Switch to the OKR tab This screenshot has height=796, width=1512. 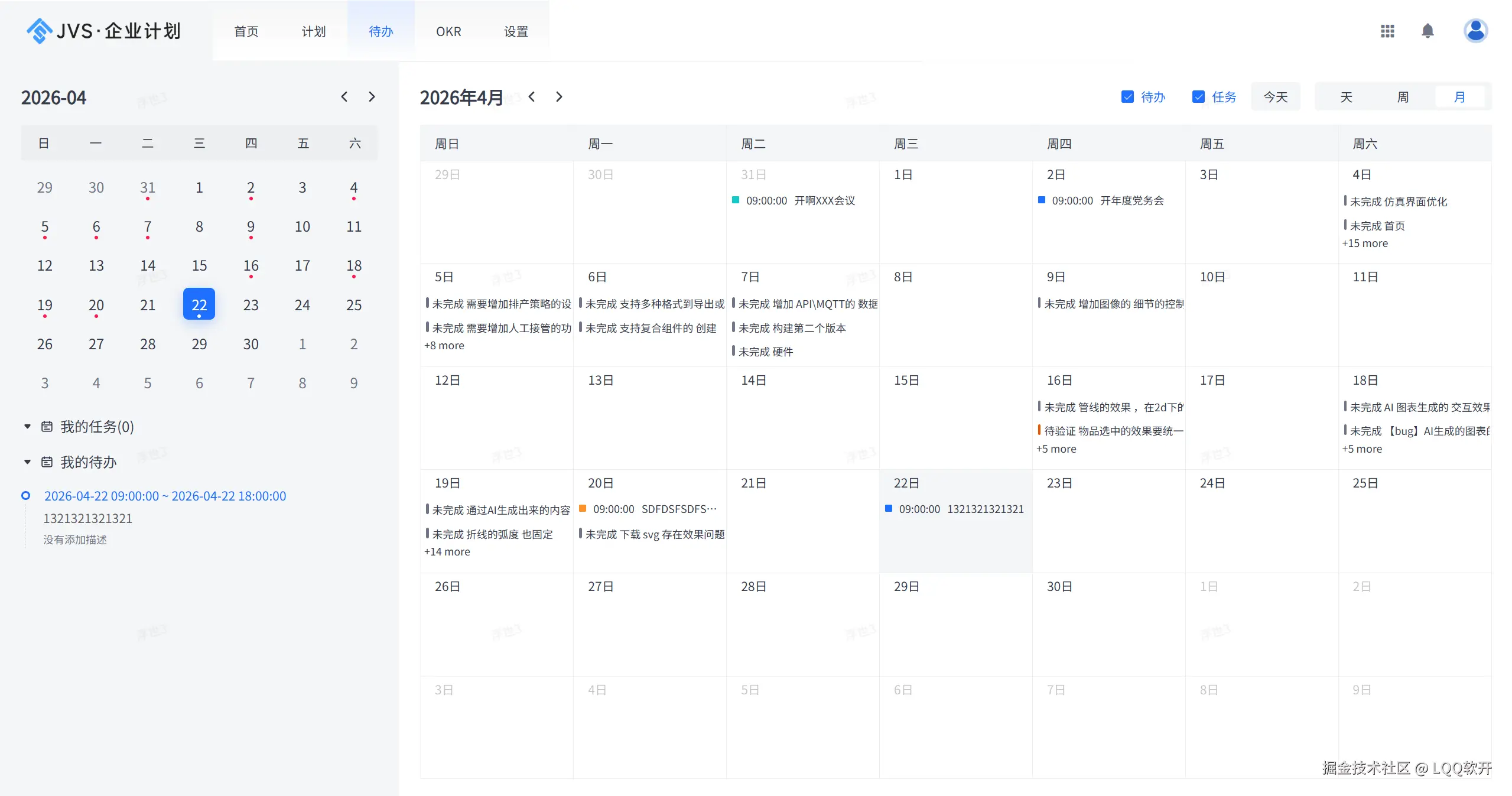448,31
